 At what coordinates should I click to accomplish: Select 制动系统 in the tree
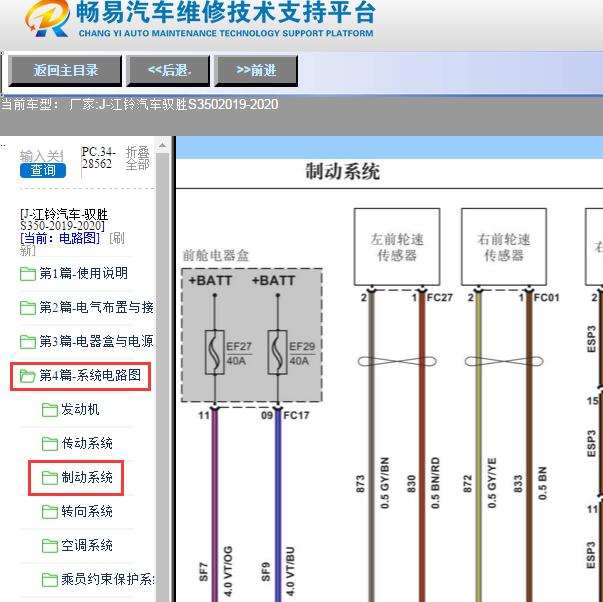click(x=87, y=477)
